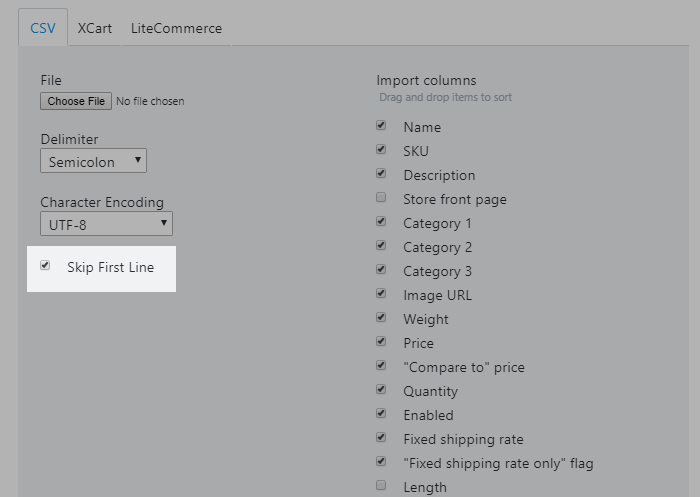Screen dimensions: 700x497
Task: Expand the Character Encoding UTF-8 dropdown
Action: [x=106, y=224]
